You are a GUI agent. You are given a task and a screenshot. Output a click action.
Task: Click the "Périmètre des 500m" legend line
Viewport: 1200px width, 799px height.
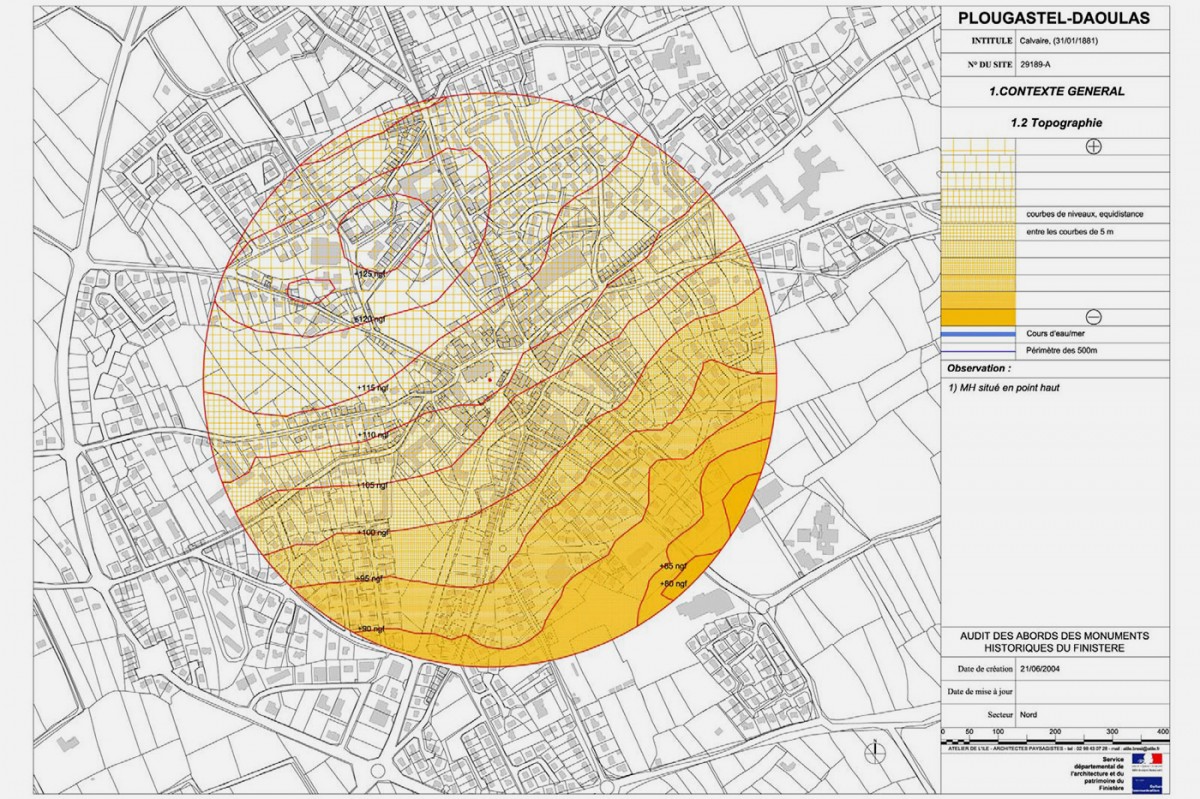979,351
